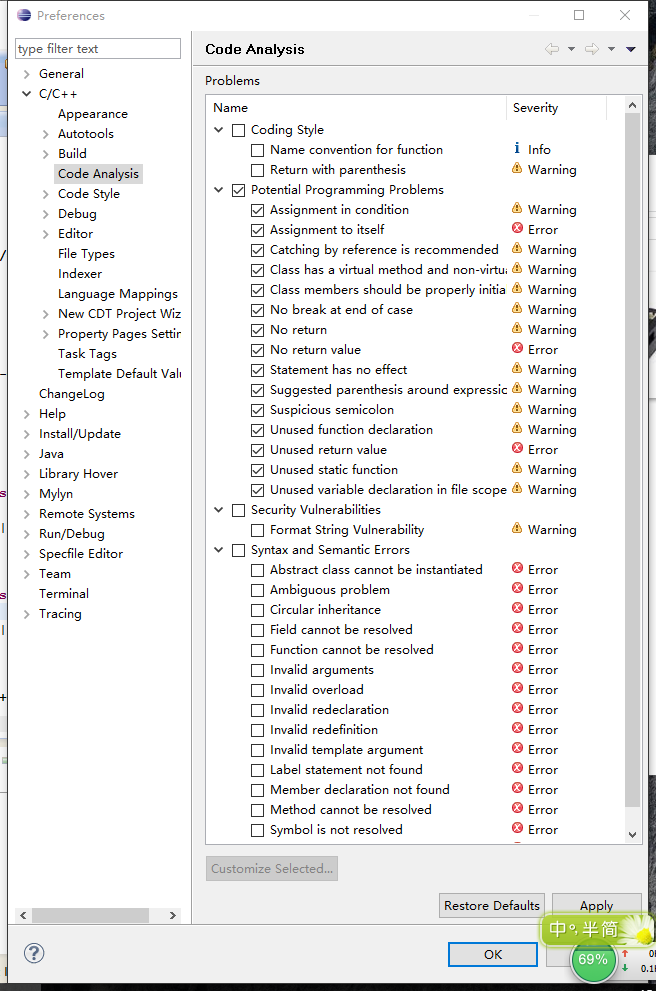This screenshot has width=656, height=991.
Task: Click Error icon for Ambiguous problem
Action: 517,588
